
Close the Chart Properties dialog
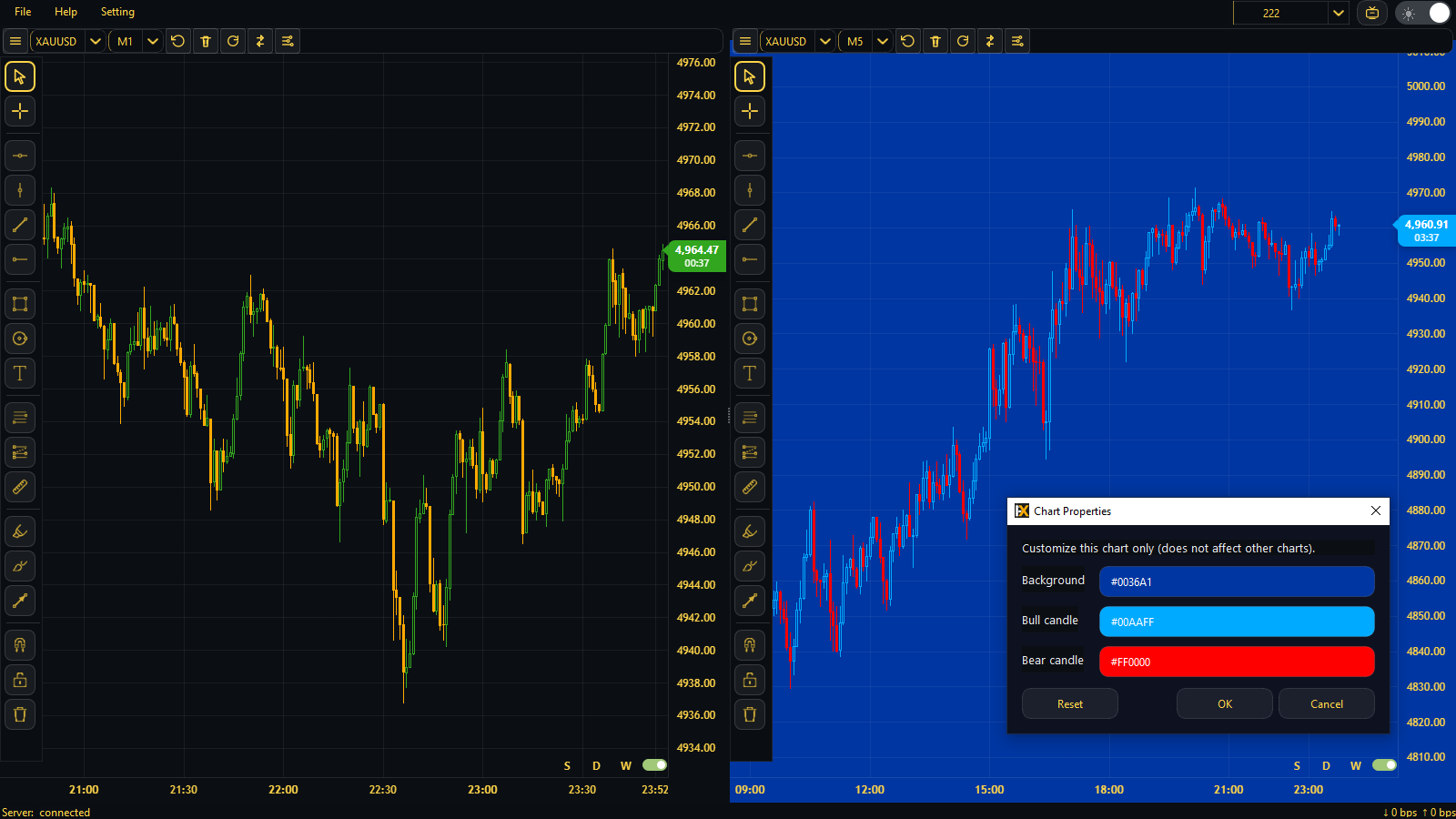coord(1376,511)
